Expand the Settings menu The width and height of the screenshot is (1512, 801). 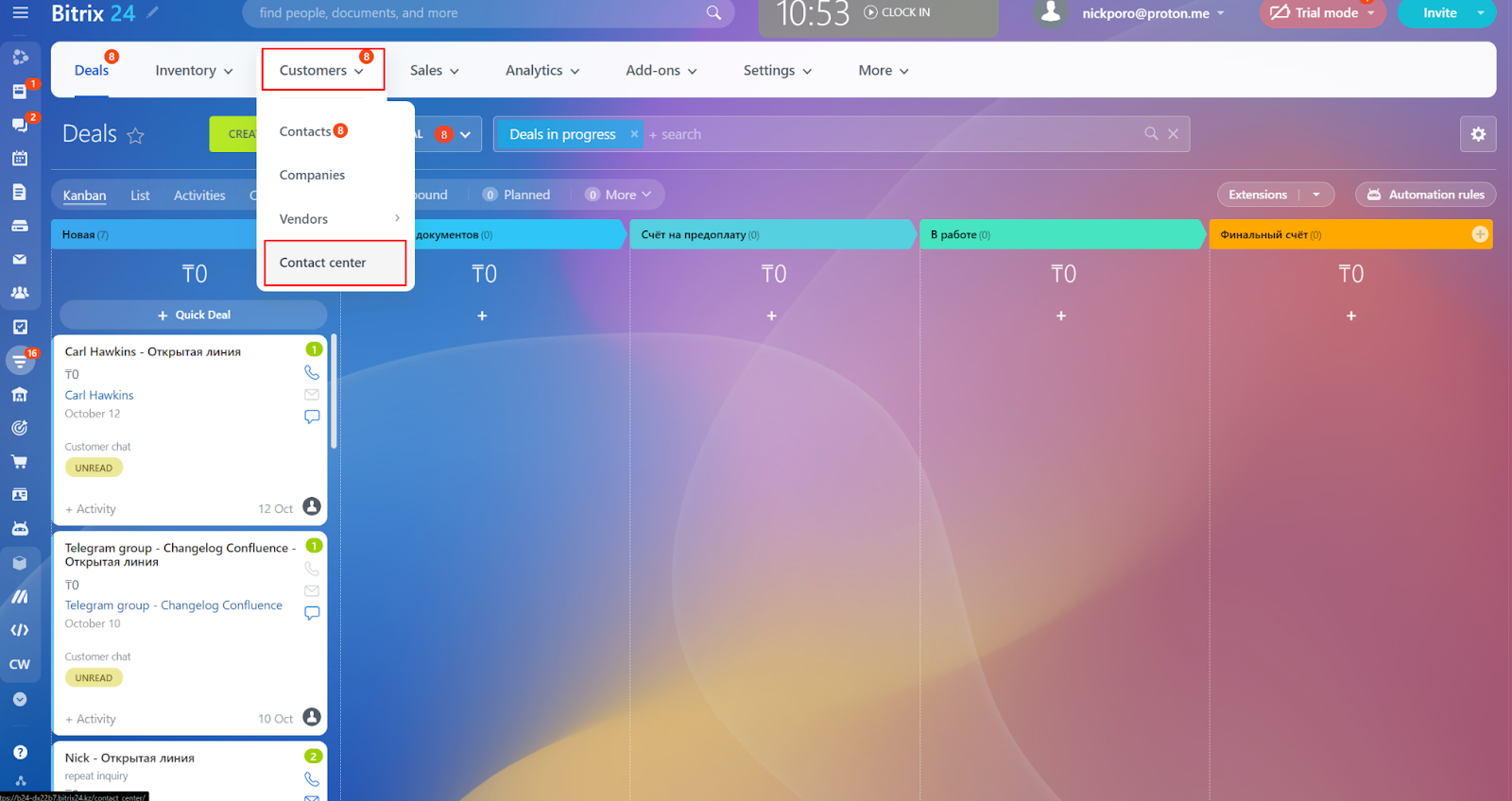(x=778, y=71)
